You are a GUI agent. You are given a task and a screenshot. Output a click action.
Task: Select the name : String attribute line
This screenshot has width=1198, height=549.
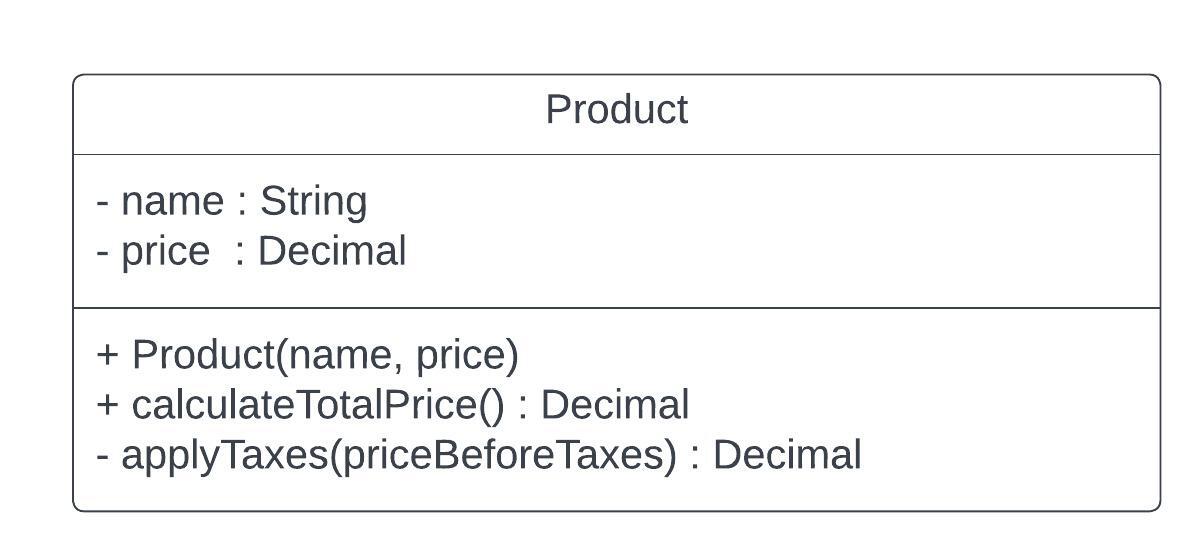(x=232, y=202)
